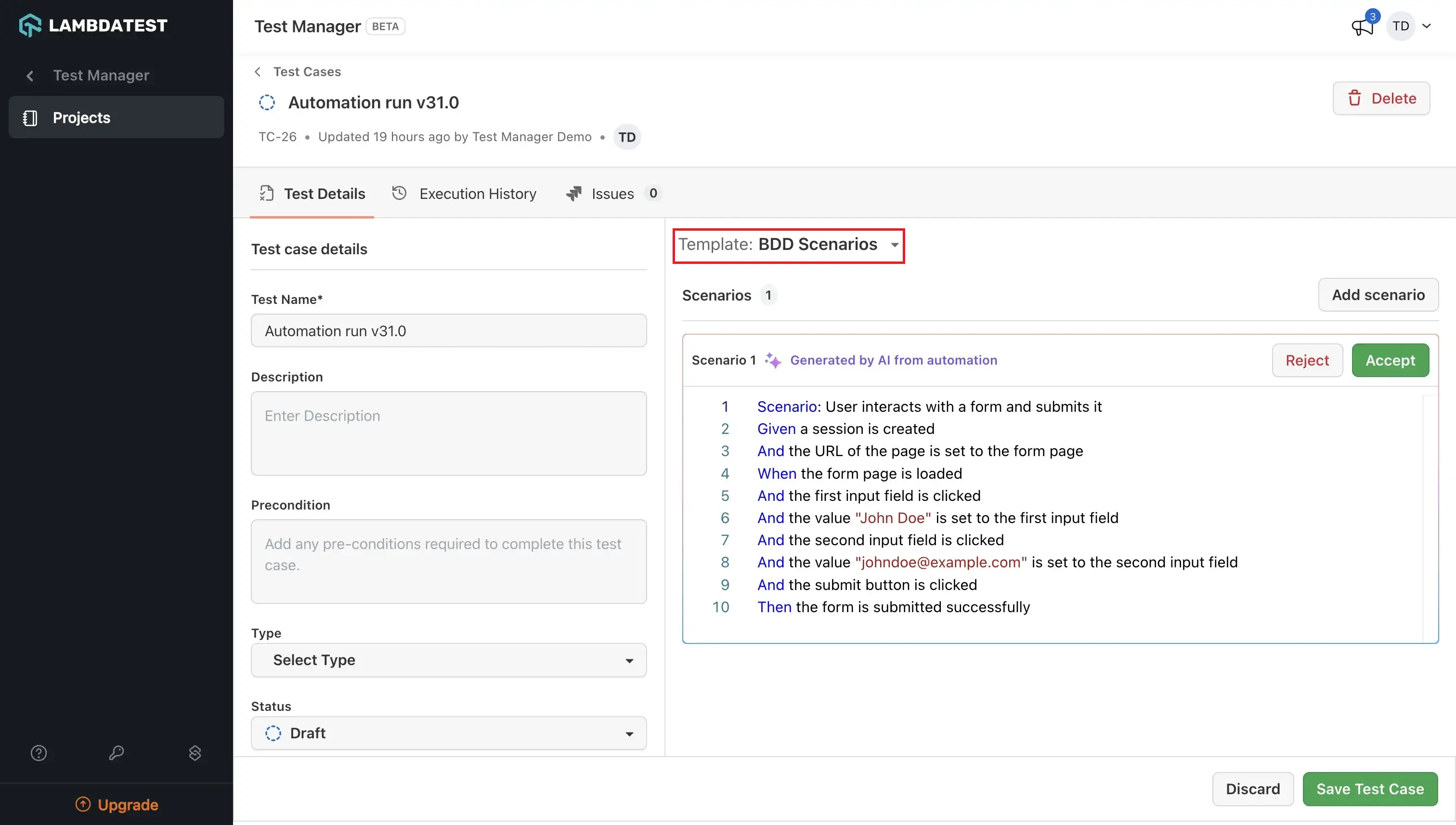This screenshot has width=1456, height=825.
Task: Click line with "John Doe" value
Action: point(937,518)
